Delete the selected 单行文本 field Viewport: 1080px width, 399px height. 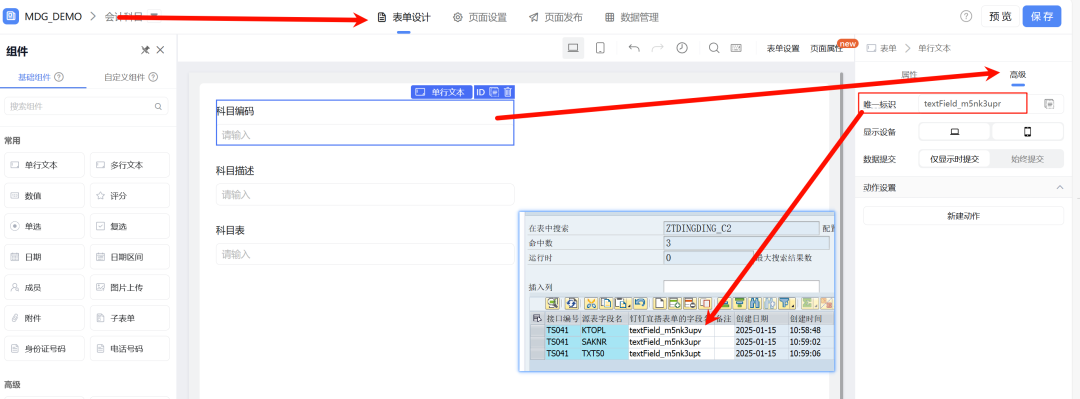pyautogui.click(x=508, y=92)
